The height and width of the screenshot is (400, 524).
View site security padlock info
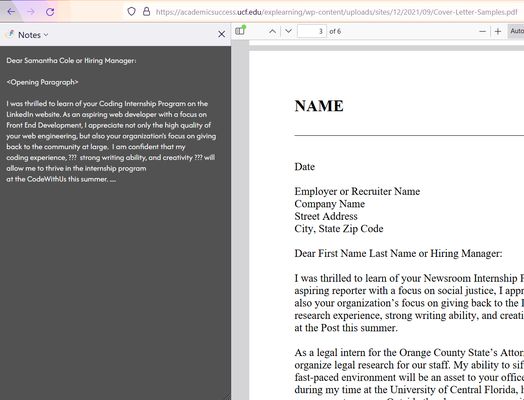point(146,12)
